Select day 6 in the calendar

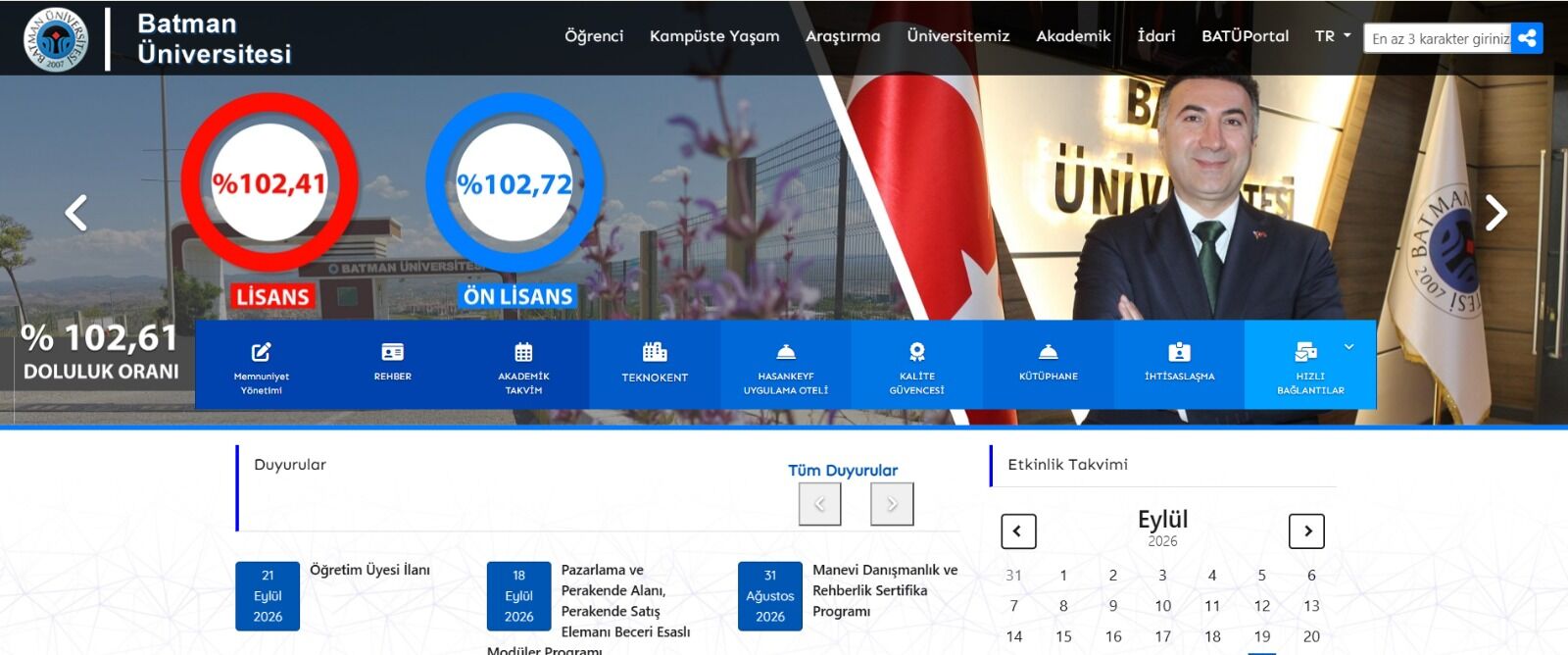pos(1311,576)
